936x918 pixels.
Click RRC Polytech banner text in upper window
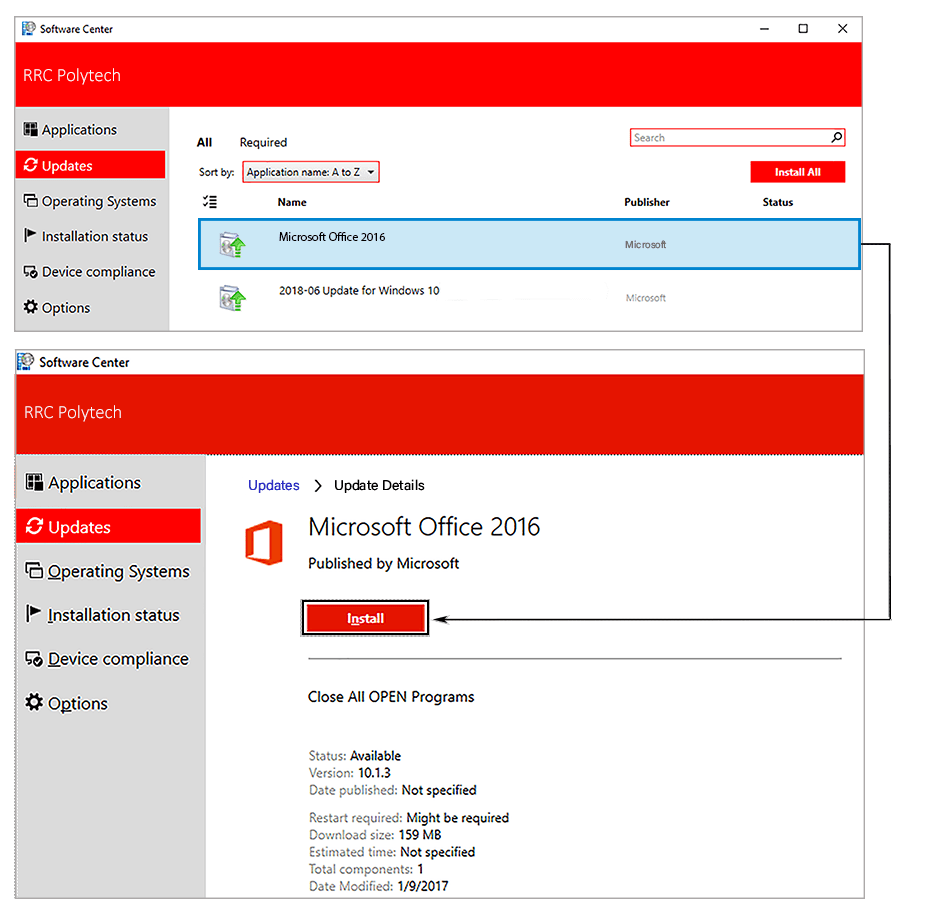tap(72, 75)
